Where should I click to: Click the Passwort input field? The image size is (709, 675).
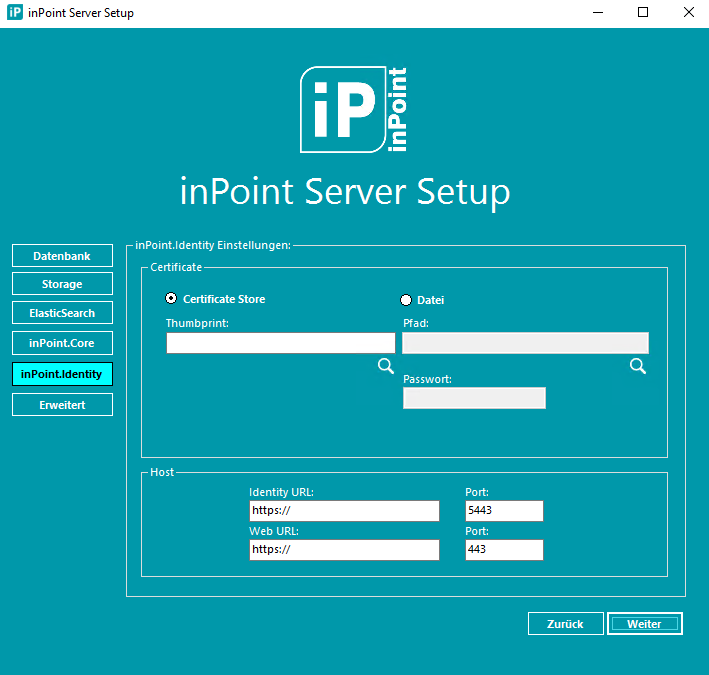pyautogui.click(x=474, y=398)
